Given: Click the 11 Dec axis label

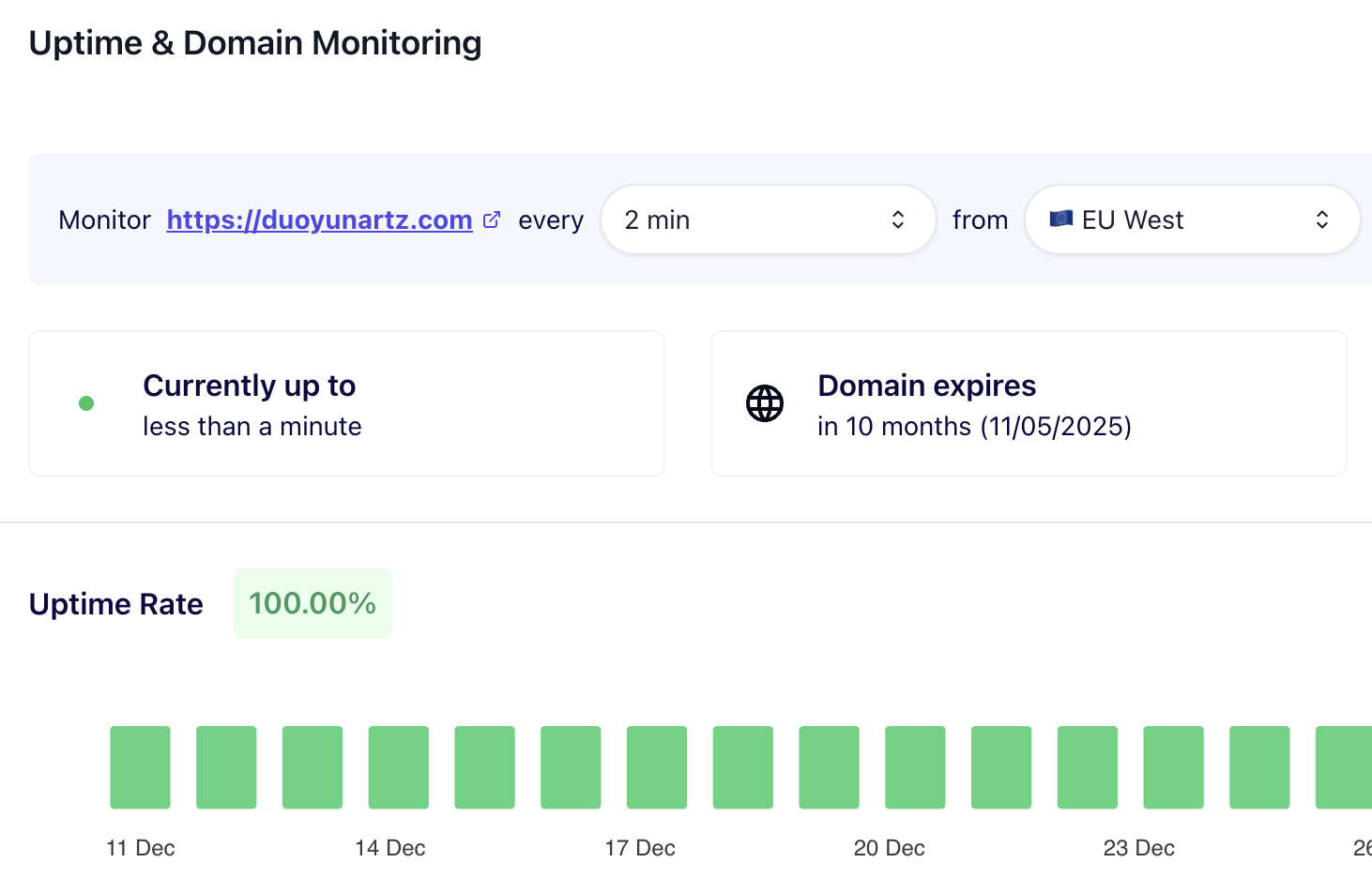Looking at the screenshot, I should pyautogui.click(x=141, y=848).
